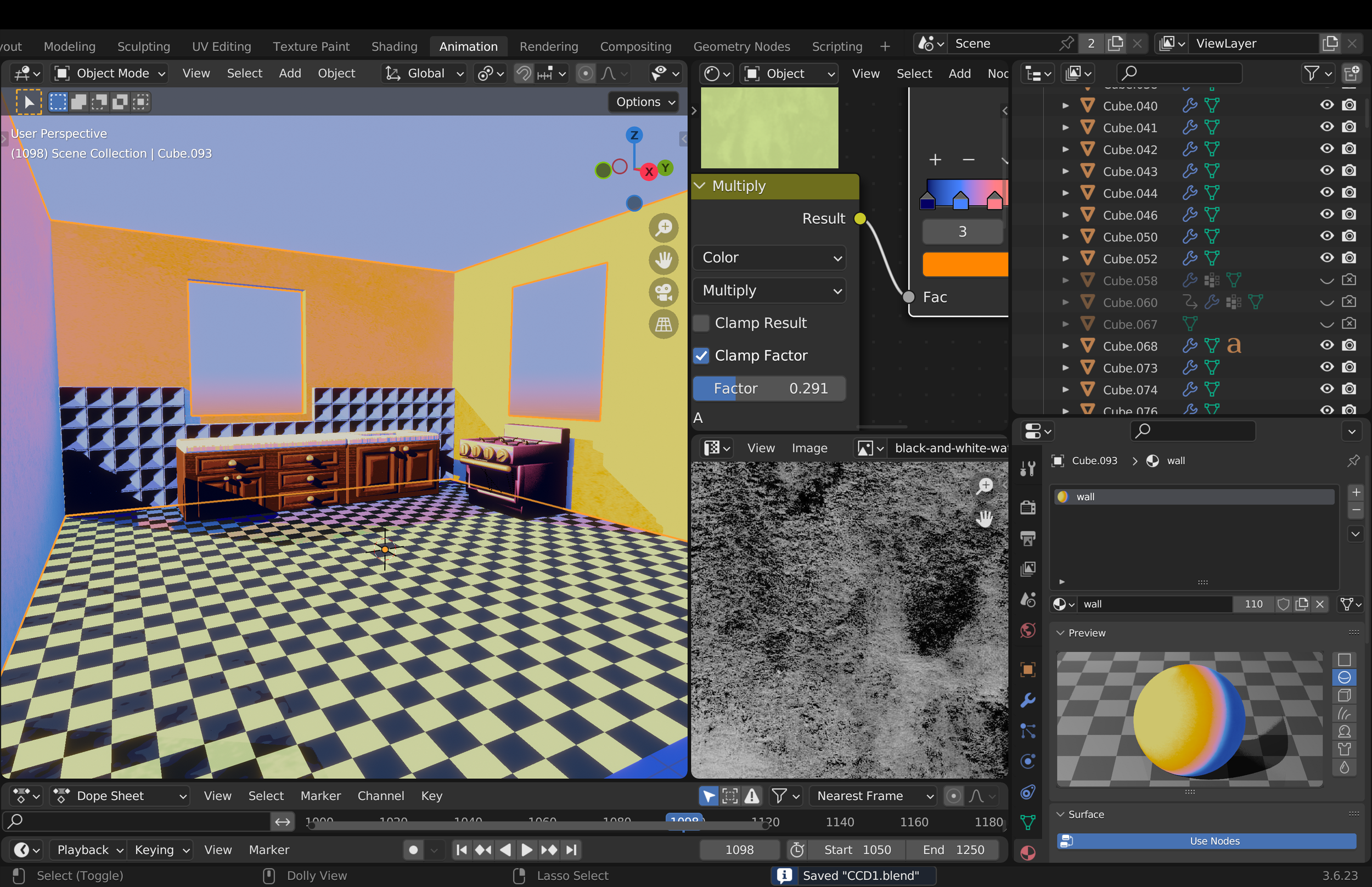
Task: Jump to the end frame in playback controls
Action: pos(571,850)
